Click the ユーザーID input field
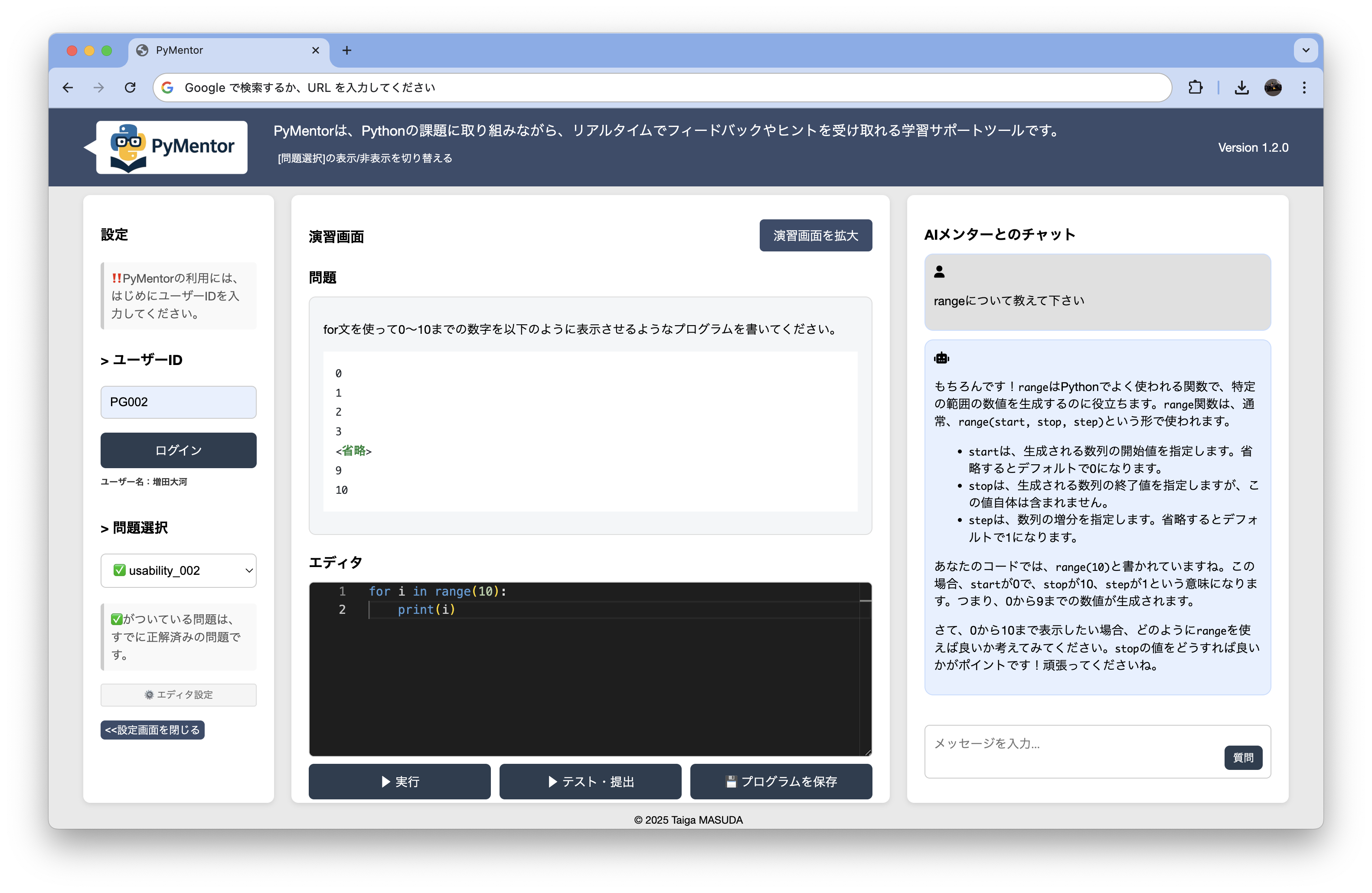 pos(178,402)
